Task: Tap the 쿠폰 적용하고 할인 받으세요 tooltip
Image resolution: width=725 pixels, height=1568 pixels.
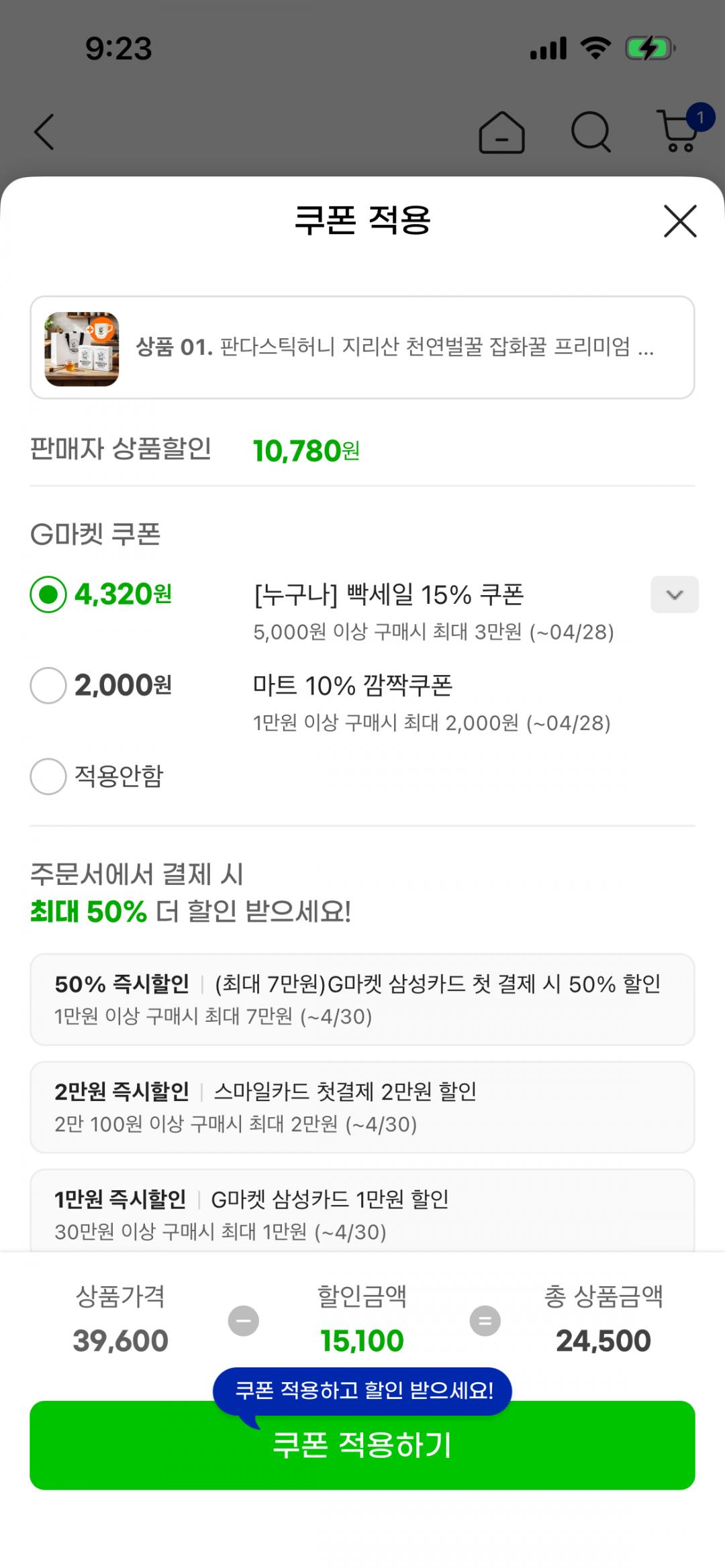Action: click(363, 1390)
